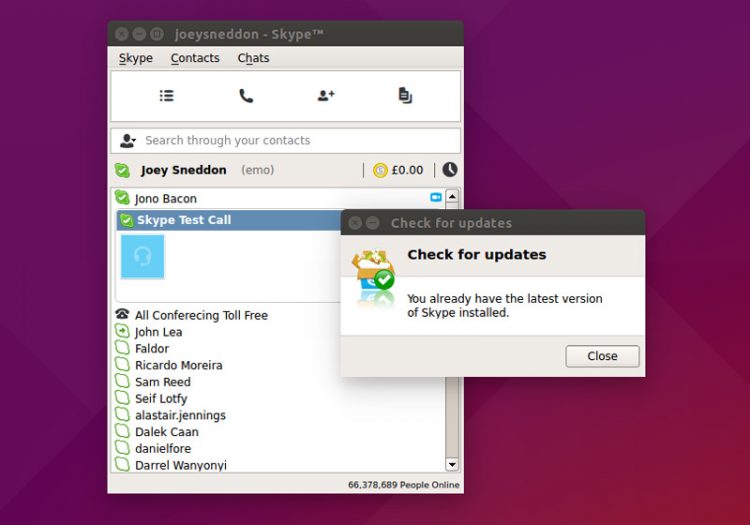750x525 pixels.
Task: Close the Check for updates dialog
Action: click(602, 356)
